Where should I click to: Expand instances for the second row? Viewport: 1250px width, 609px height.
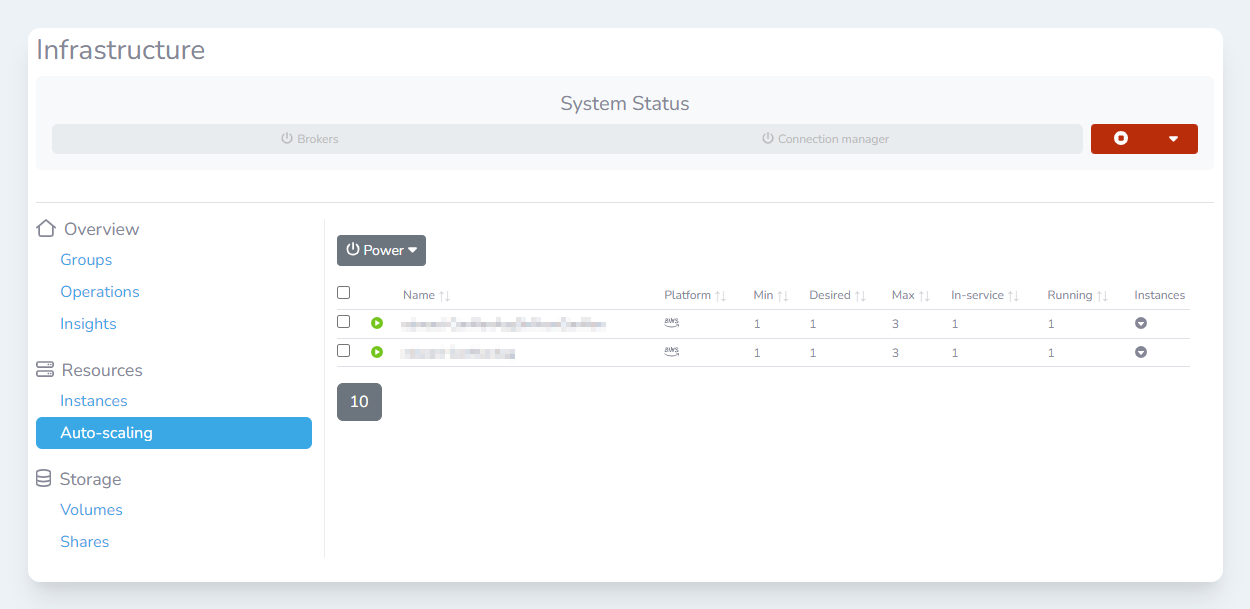pyautogui.click(x=1140, y=352)
